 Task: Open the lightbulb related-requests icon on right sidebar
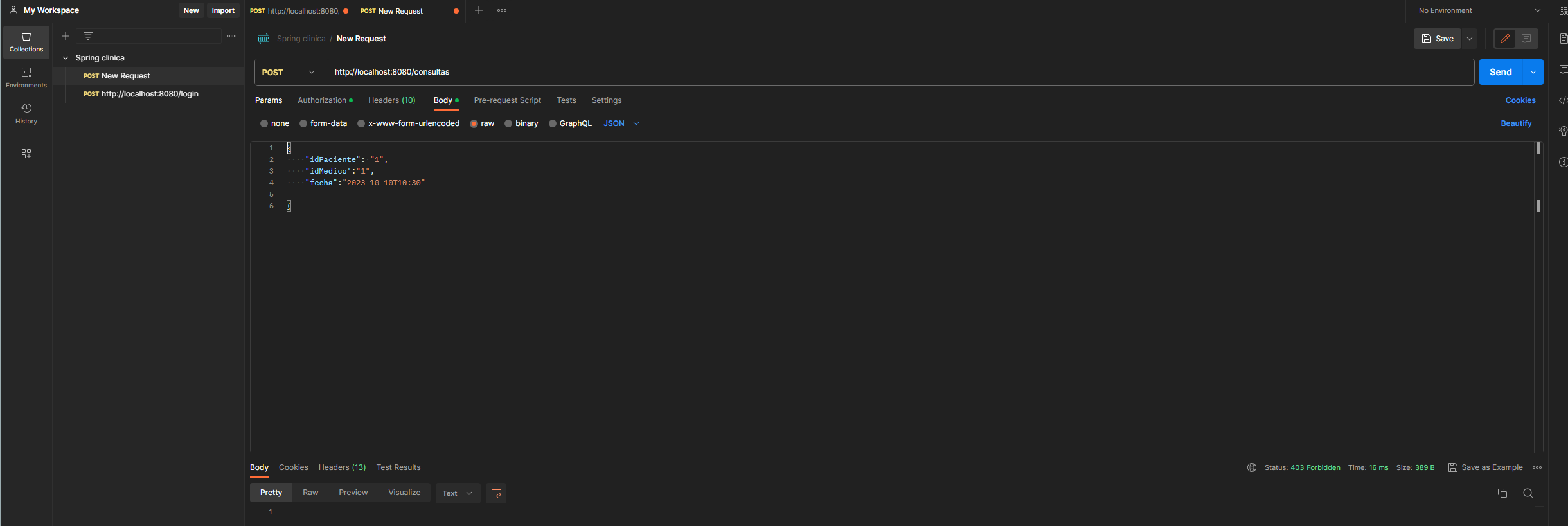1564,131
